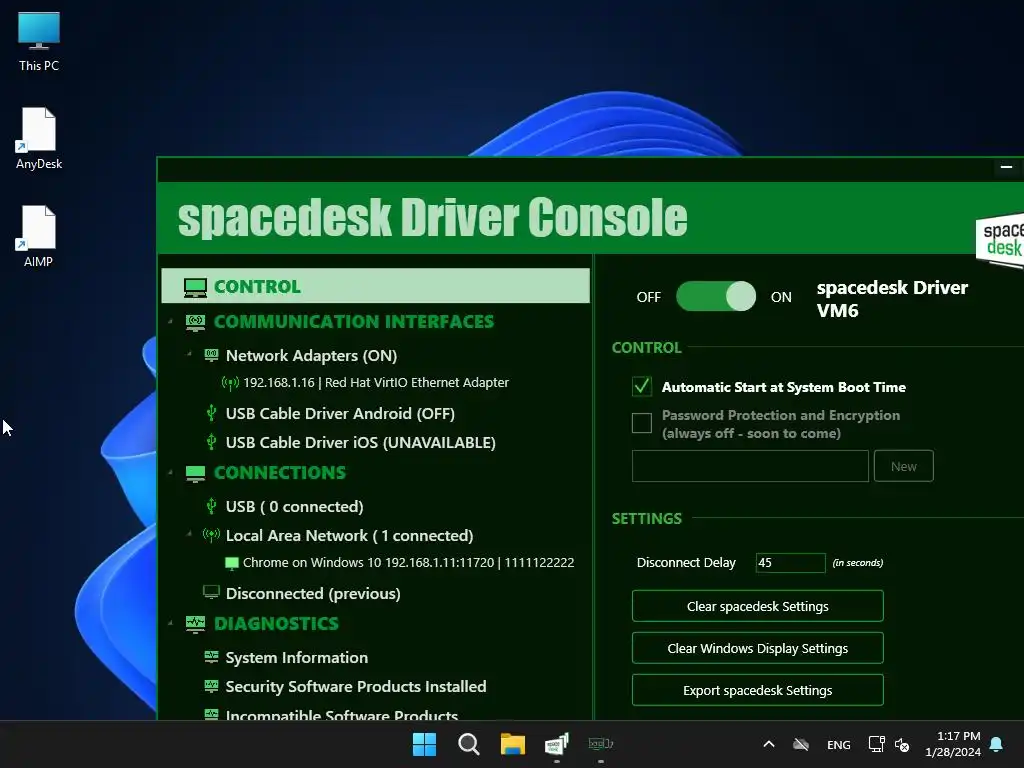Screen dimensions: 1024x768
Task: Click spacedesk app icon in taskbar
Action: (x=556, y=744)
